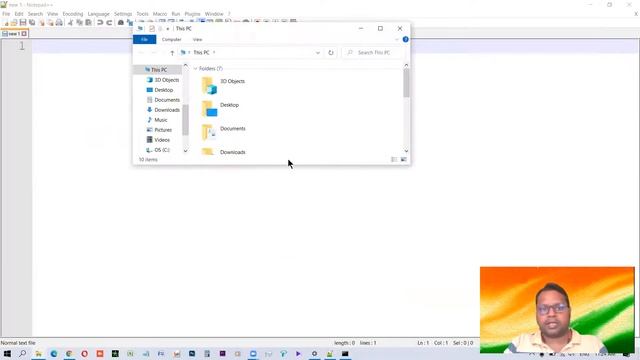Screen dimensions: 640x360
Task: Switch to details view icon in Explorer status bar
Action: point(394,160)
